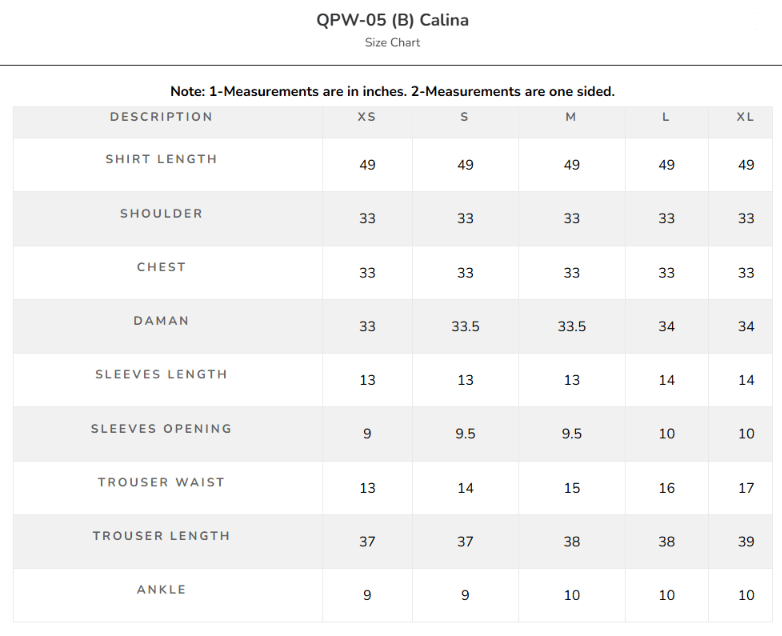Click the TROUSER LENGTH row label
This screenshot has height=636, width=782.
(162, 536)
